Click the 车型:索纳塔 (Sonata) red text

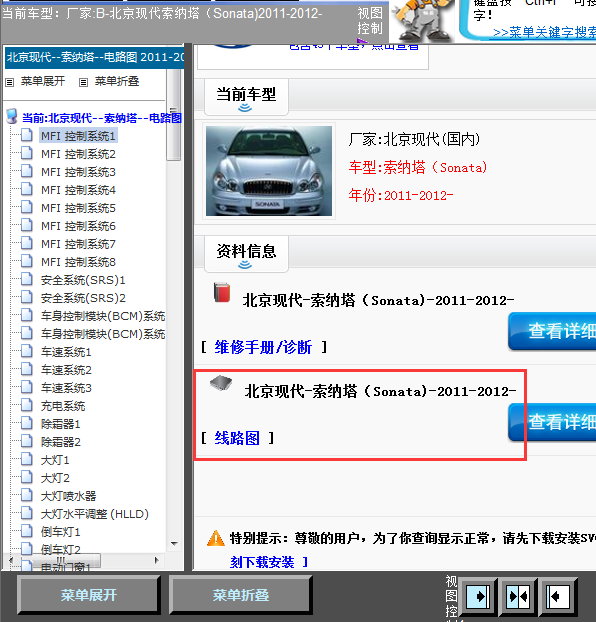point(418,167)
